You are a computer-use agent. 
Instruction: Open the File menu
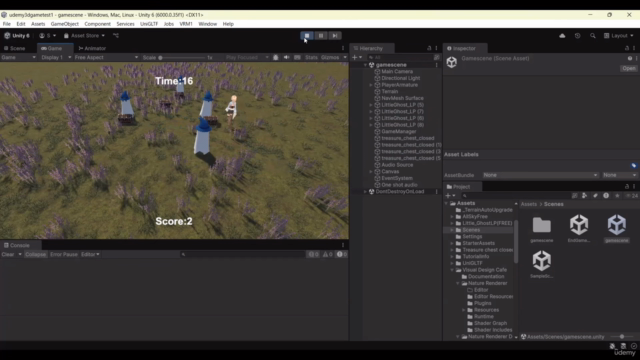click(x=7, y=24)
